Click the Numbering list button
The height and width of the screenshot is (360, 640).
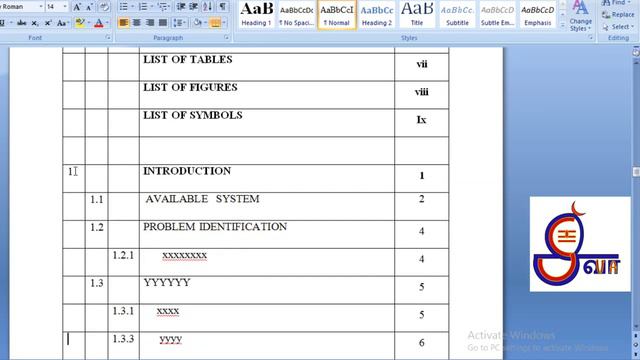[x=143, y=7]
